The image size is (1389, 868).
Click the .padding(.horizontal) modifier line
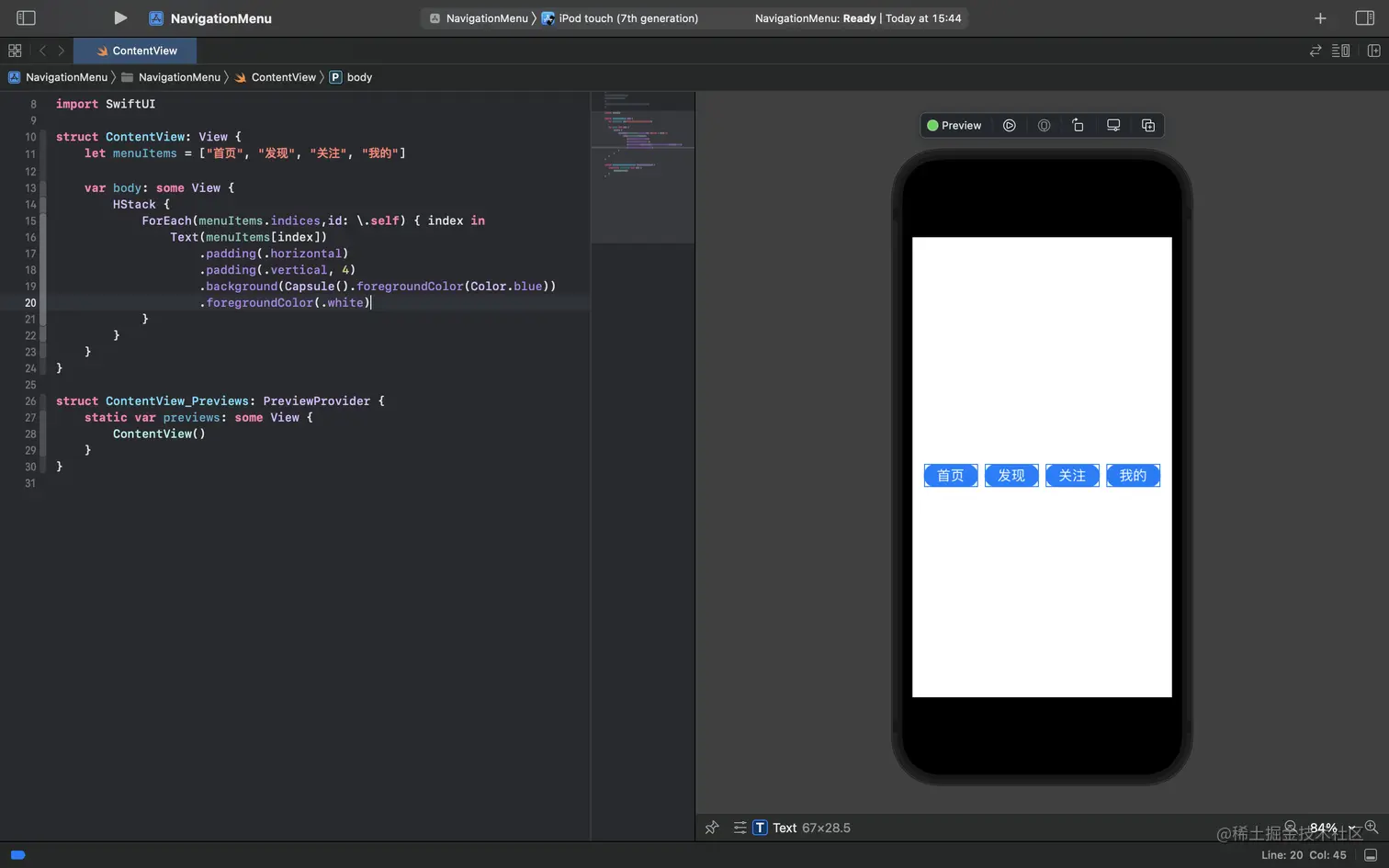click(274, 254)
